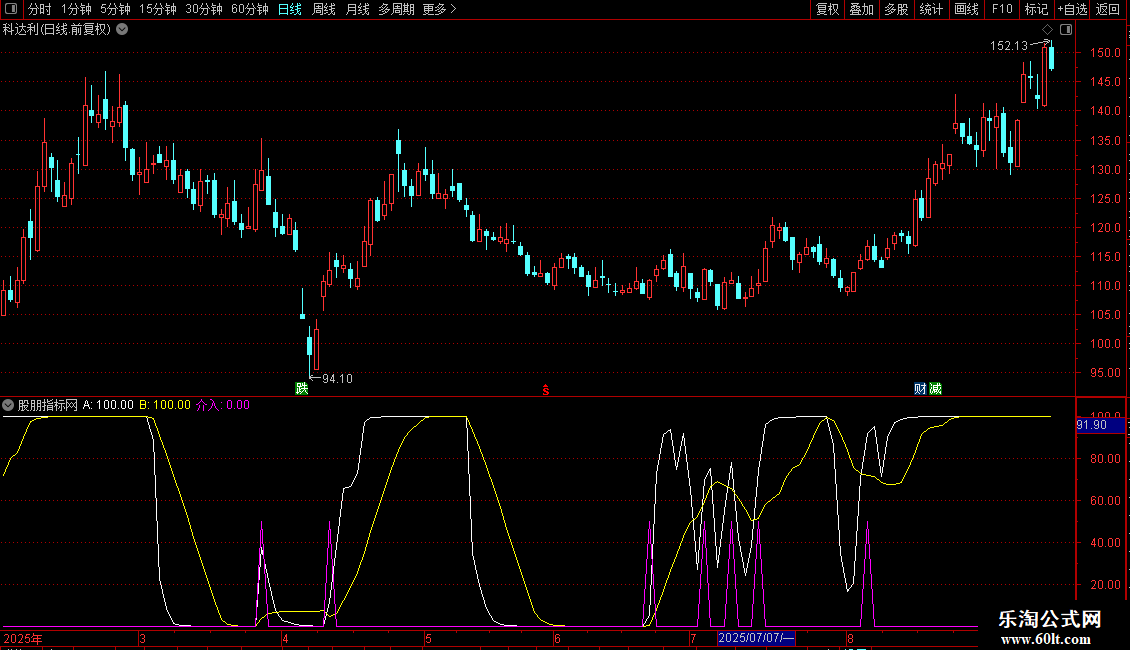1130x650 pixels.
Task: Click the green 跌 event marker
Action: [x=301, y=388]
